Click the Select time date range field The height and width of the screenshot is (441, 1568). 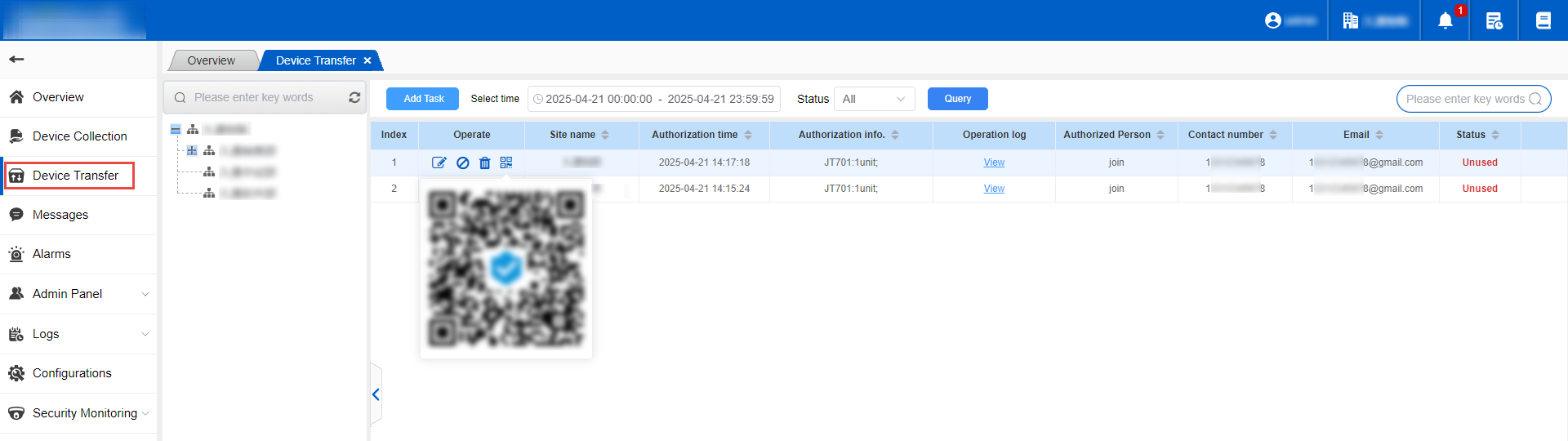click(x=654, y=99)
